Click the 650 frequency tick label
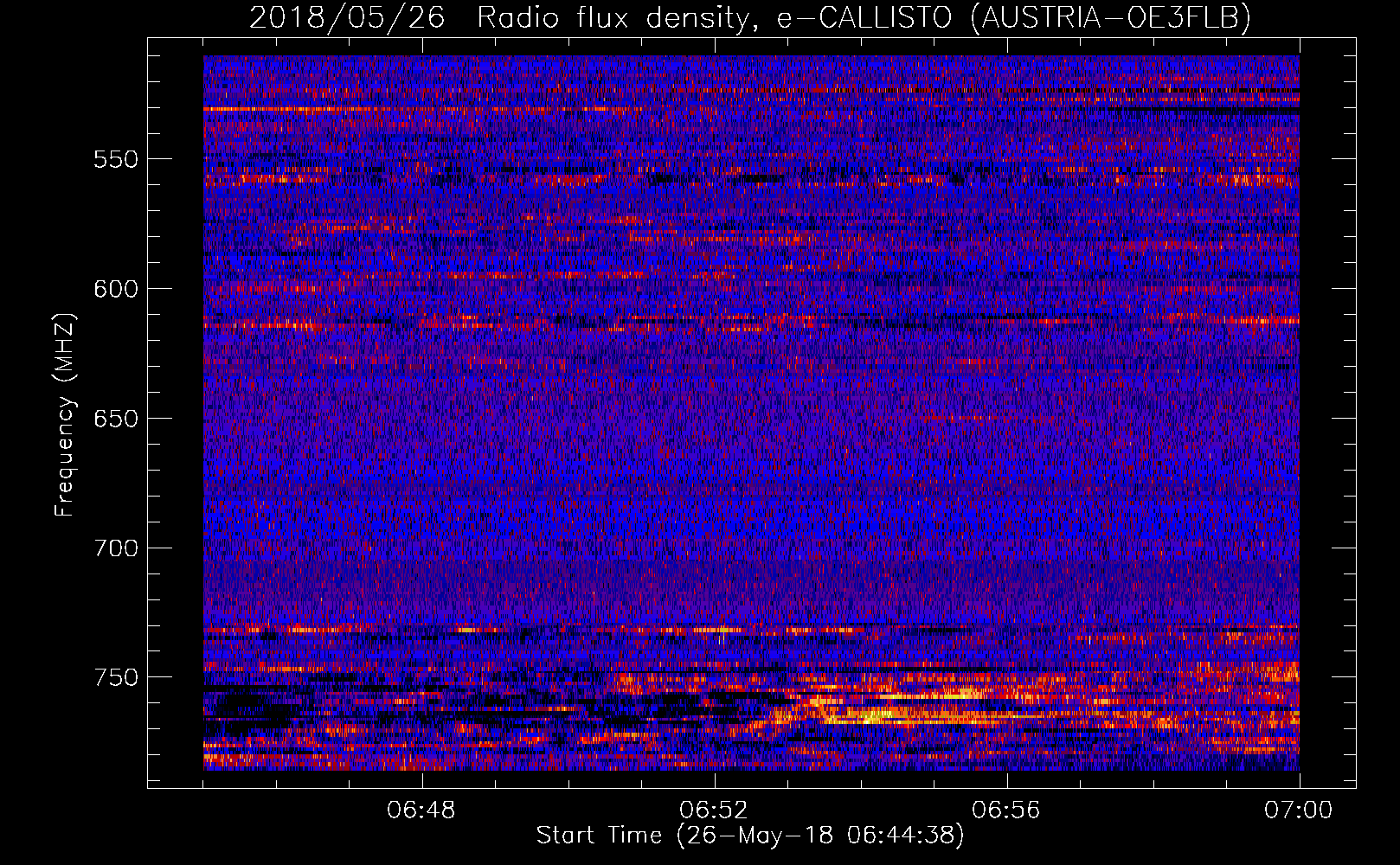1400x865 pixels. 115,419
